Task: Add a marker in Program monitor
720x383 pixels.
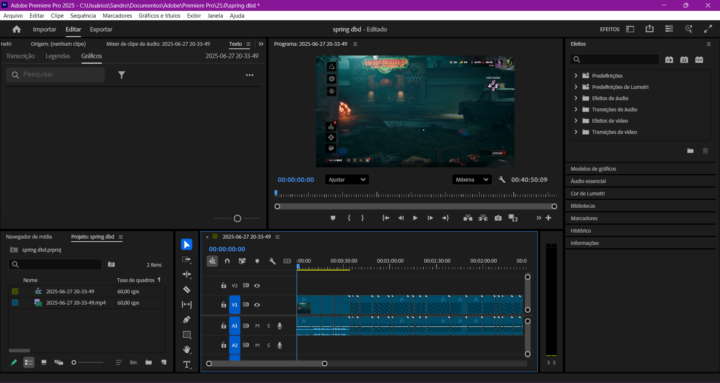Action: pyautogui.click(x=333, y=218)
